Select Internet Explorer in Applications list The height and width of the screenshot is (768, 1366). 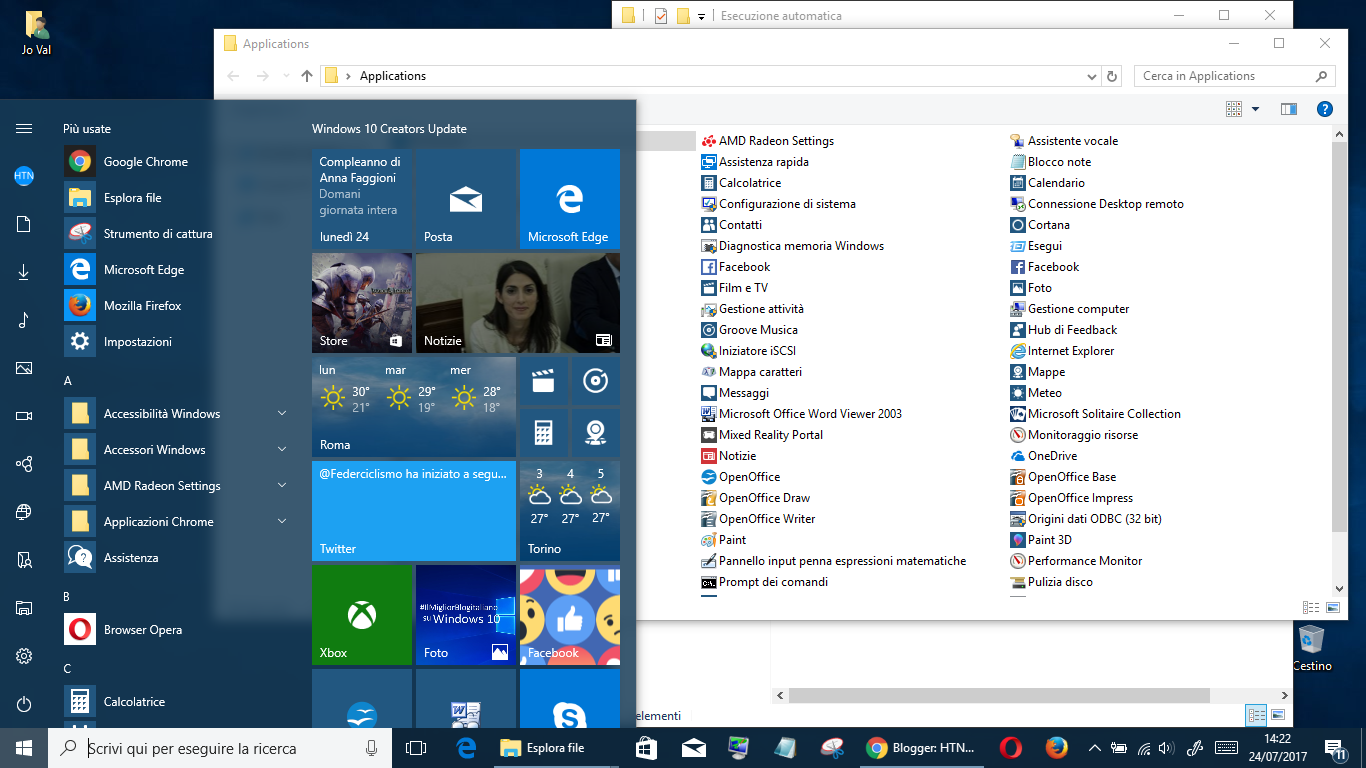(x=1062, y=351)
